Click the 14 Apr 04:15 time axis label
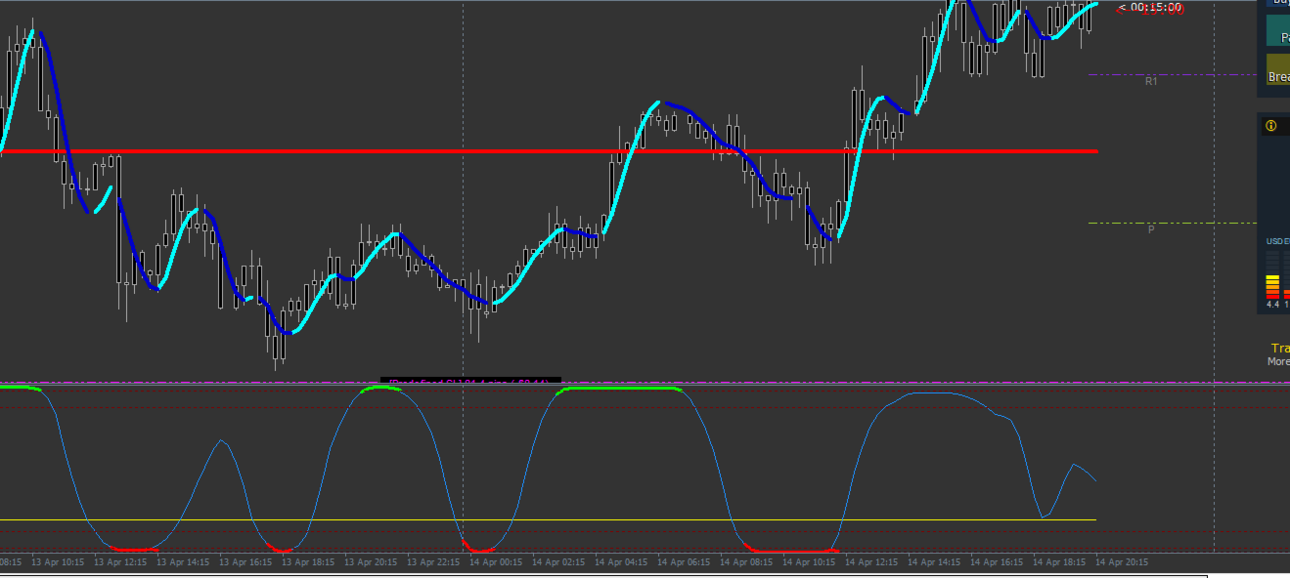The width and height of the screenshot is (1290, 578). 621,562
